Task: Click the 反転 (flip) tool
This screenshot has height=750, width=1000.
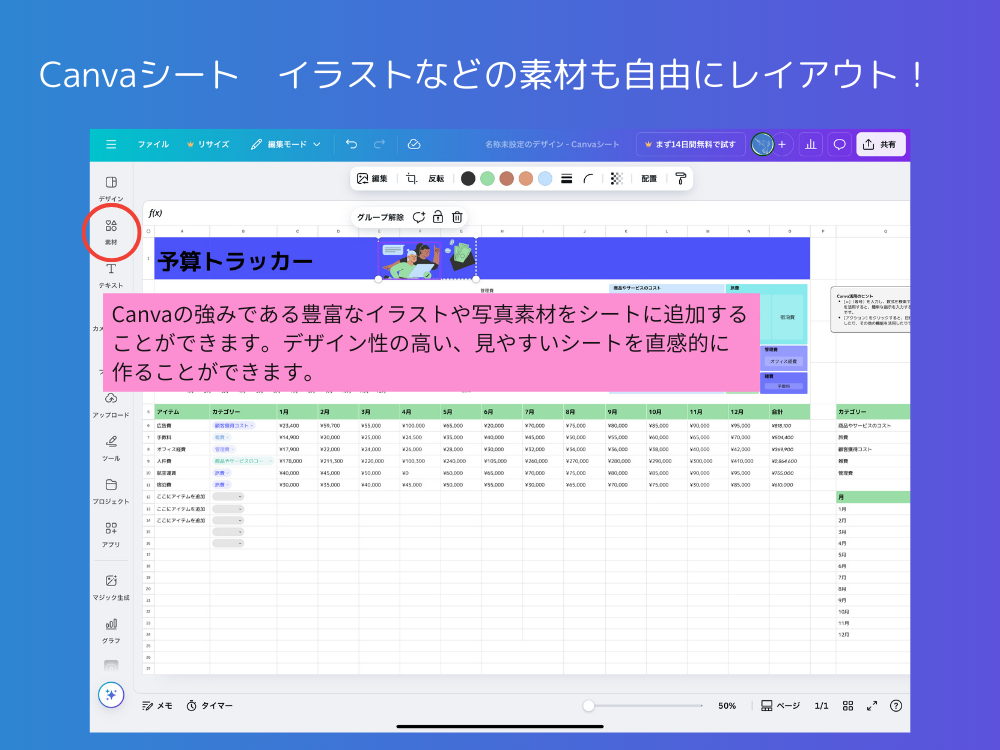Action: tap(437, 178)
